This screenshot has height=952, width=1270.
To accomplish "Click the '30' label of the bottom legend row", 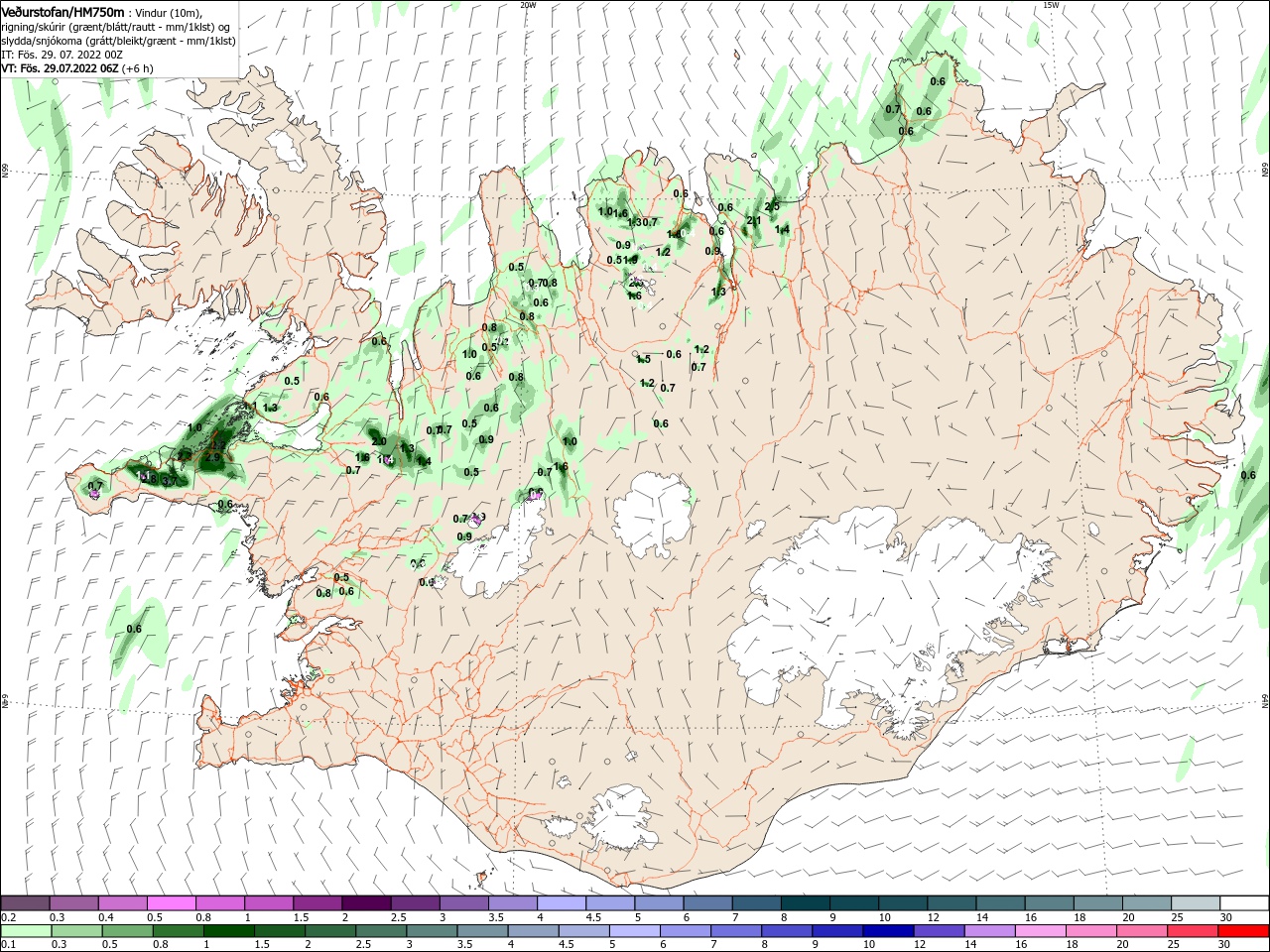I will point(1224,945).
